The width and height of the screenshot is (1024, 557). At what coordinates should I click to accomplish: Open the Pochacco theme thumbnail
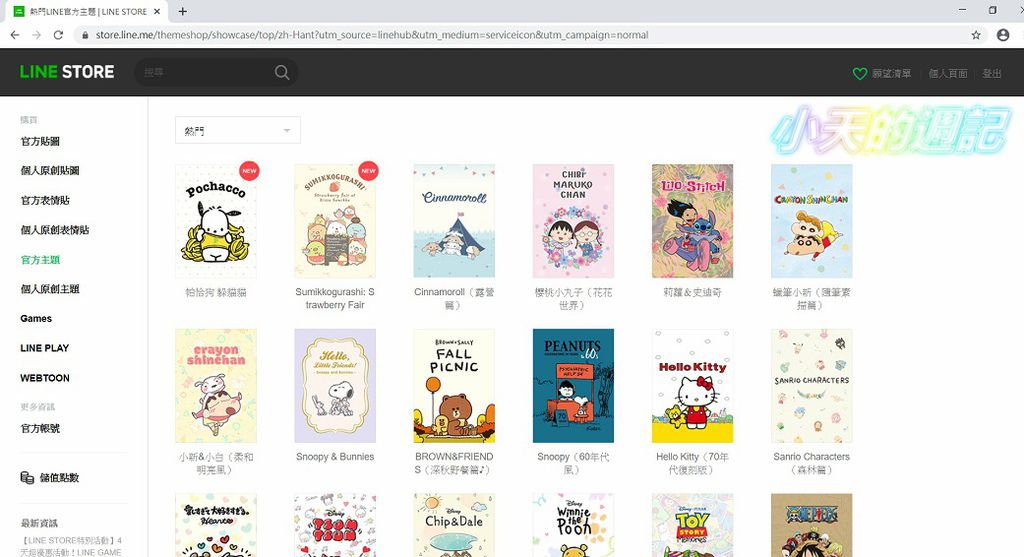[x=216, y=221]
